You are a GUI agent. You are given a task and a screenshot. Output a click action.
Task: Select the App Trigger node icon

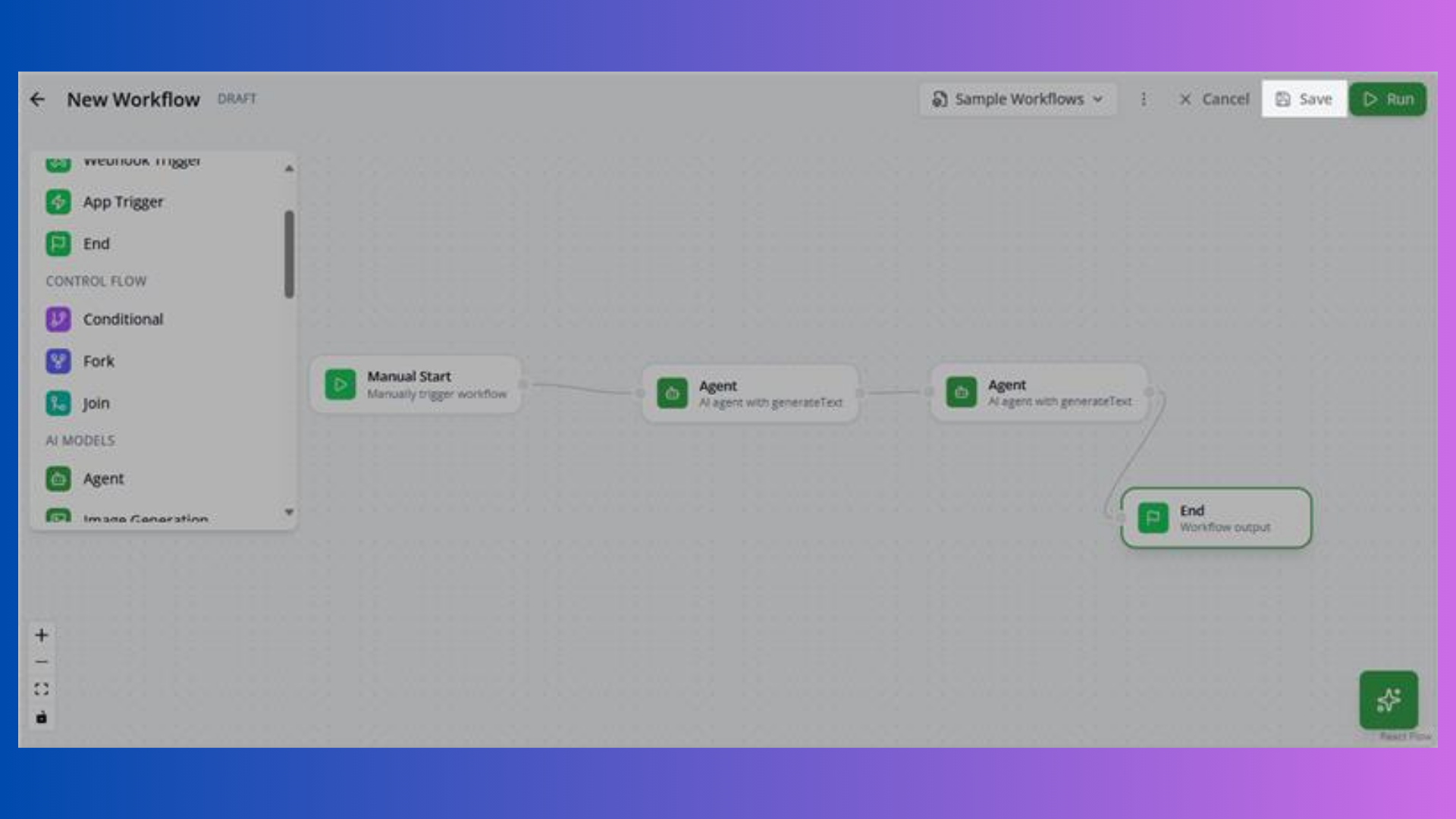point(58,202)
